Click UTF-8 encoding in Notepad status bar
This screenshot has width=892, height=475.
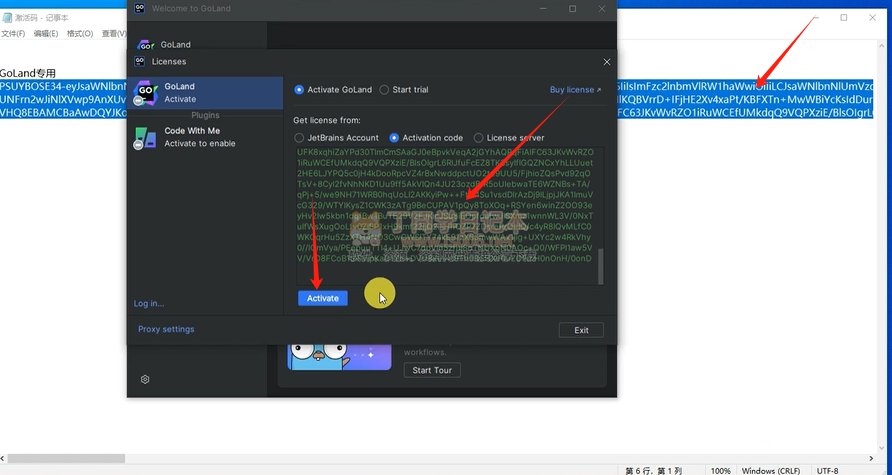tap(828, 470)
